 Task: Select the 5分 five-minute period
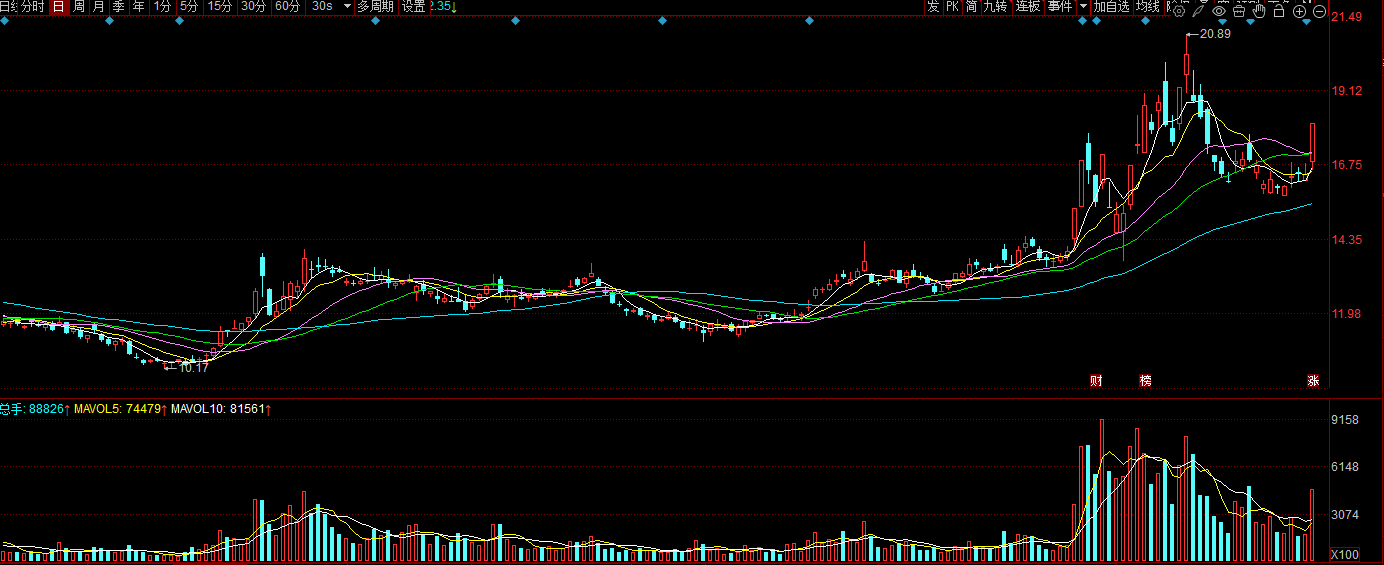189,6
